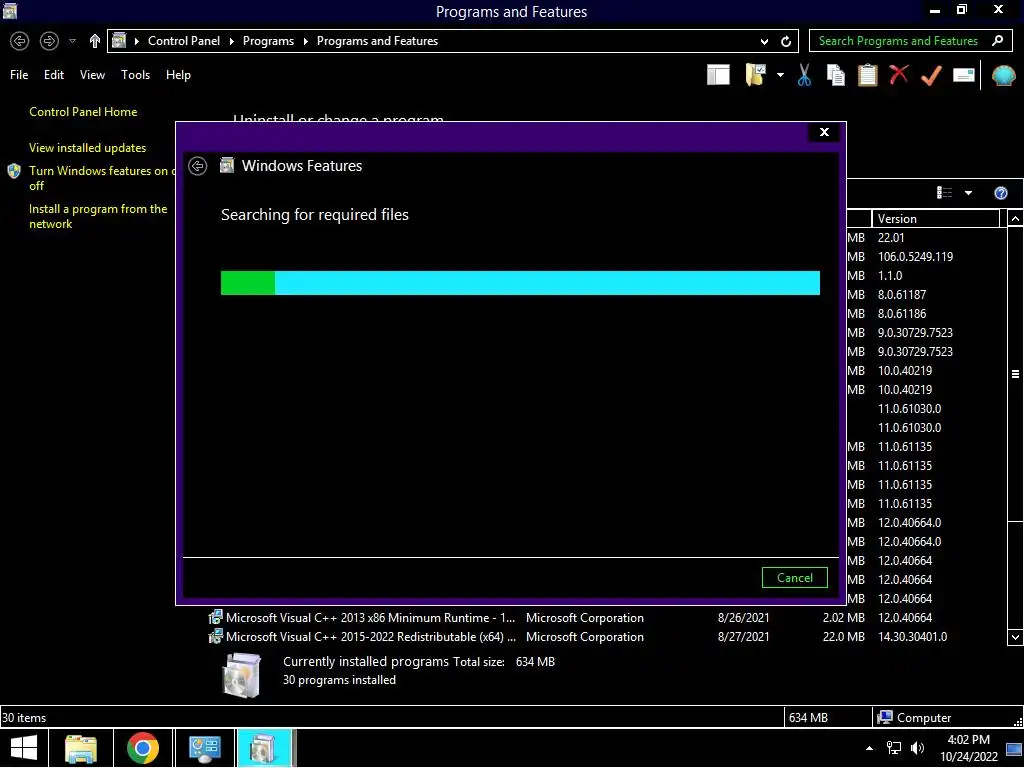Click the envelope Email icon

963,75
